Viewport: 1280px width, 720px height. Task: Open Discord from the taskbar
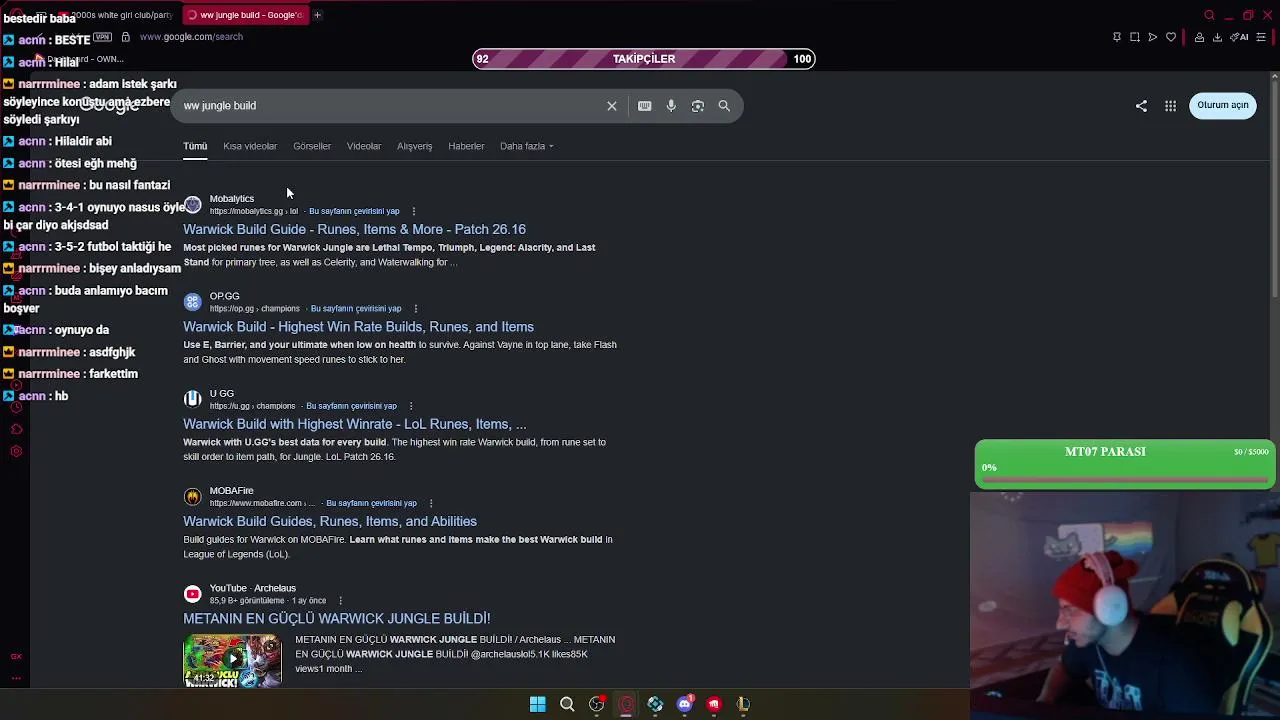coord(685,704)
